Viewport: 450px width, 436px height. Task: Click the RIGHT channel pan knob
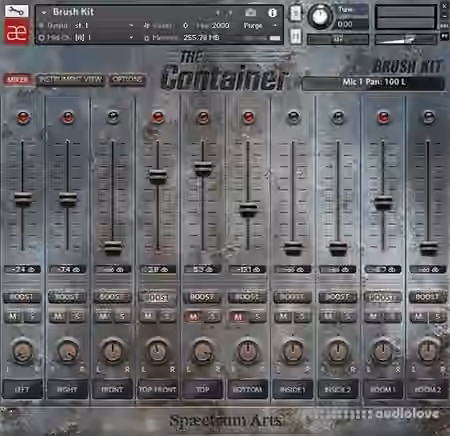[x=67, y=351]
